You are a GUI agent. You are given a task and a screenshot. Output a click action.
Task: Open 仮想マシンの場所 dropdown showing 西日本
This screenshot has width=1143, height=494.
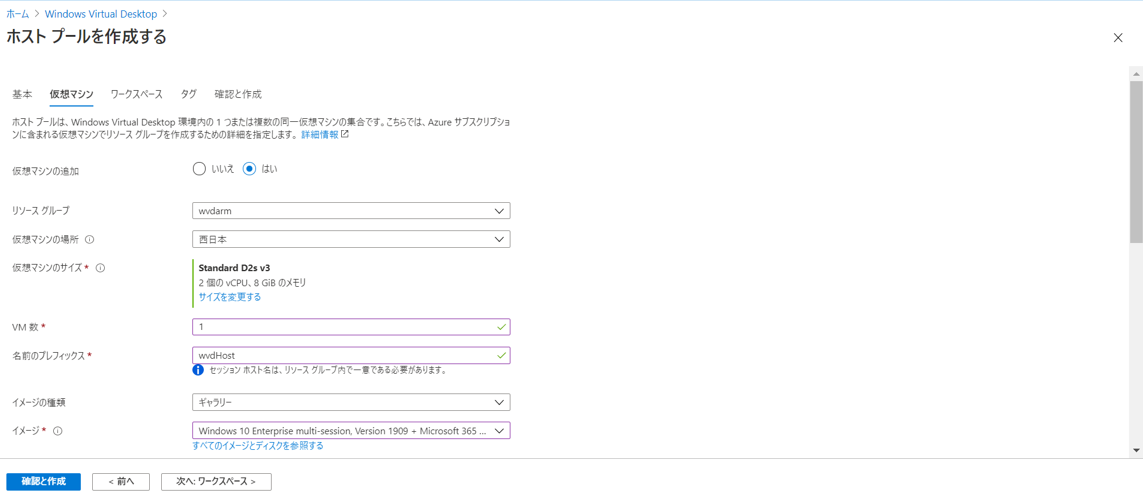[351, 239]
